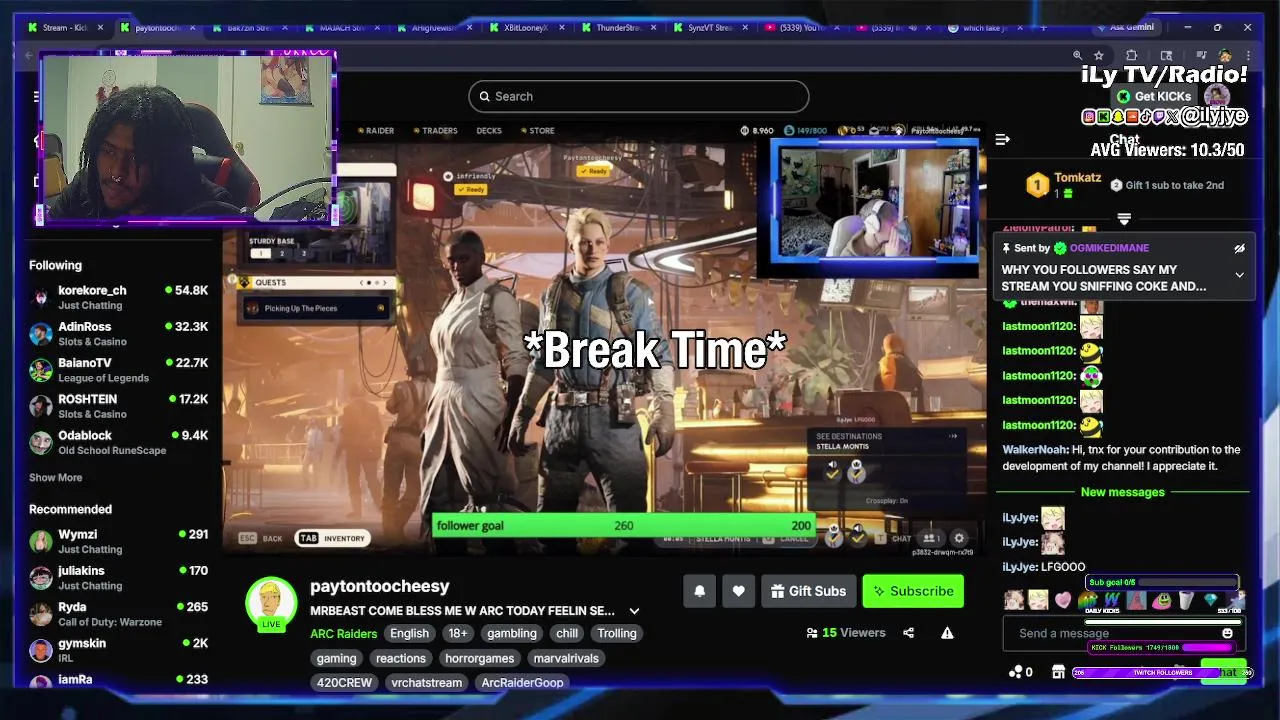Switch to Stream - Kick browser tab
Viewport: 1280px width, 720px height.
point(65,28)
